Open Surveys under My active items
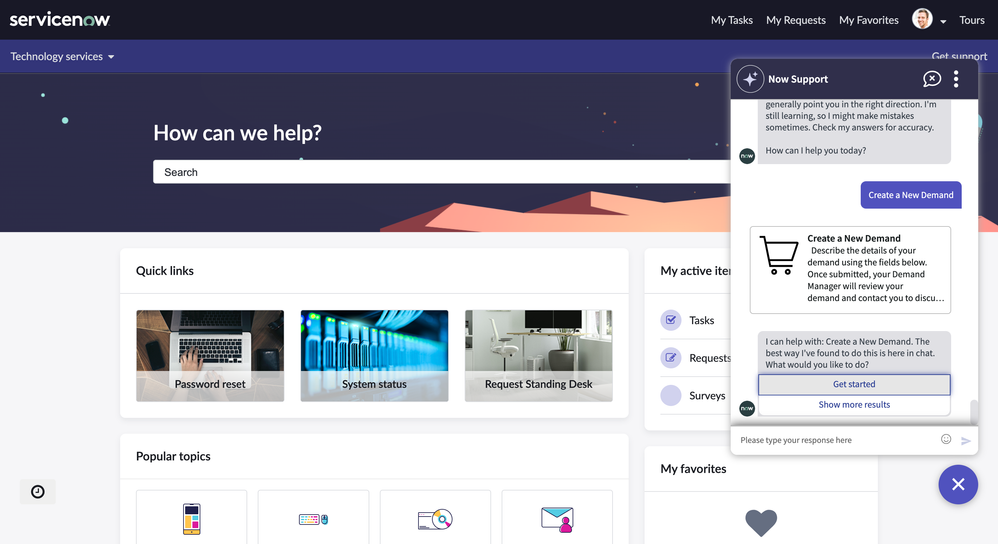The image size is (998, 544). point(707,396)
